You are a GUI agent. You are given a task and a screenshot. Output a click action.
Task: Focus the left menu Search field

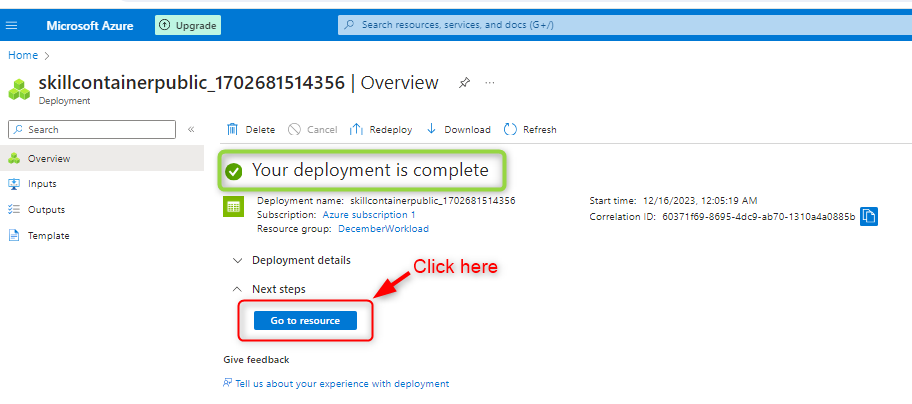click(92, 130)
